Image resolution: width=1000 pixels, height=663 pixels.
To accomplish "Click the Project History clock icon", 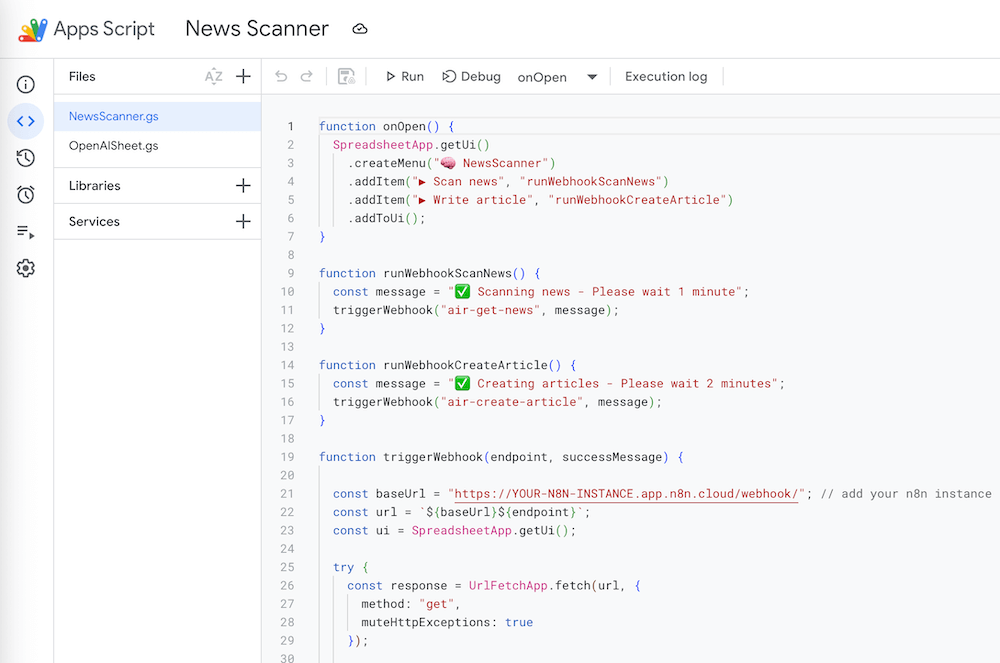I will pyautogui.click(x=26, y=158).
